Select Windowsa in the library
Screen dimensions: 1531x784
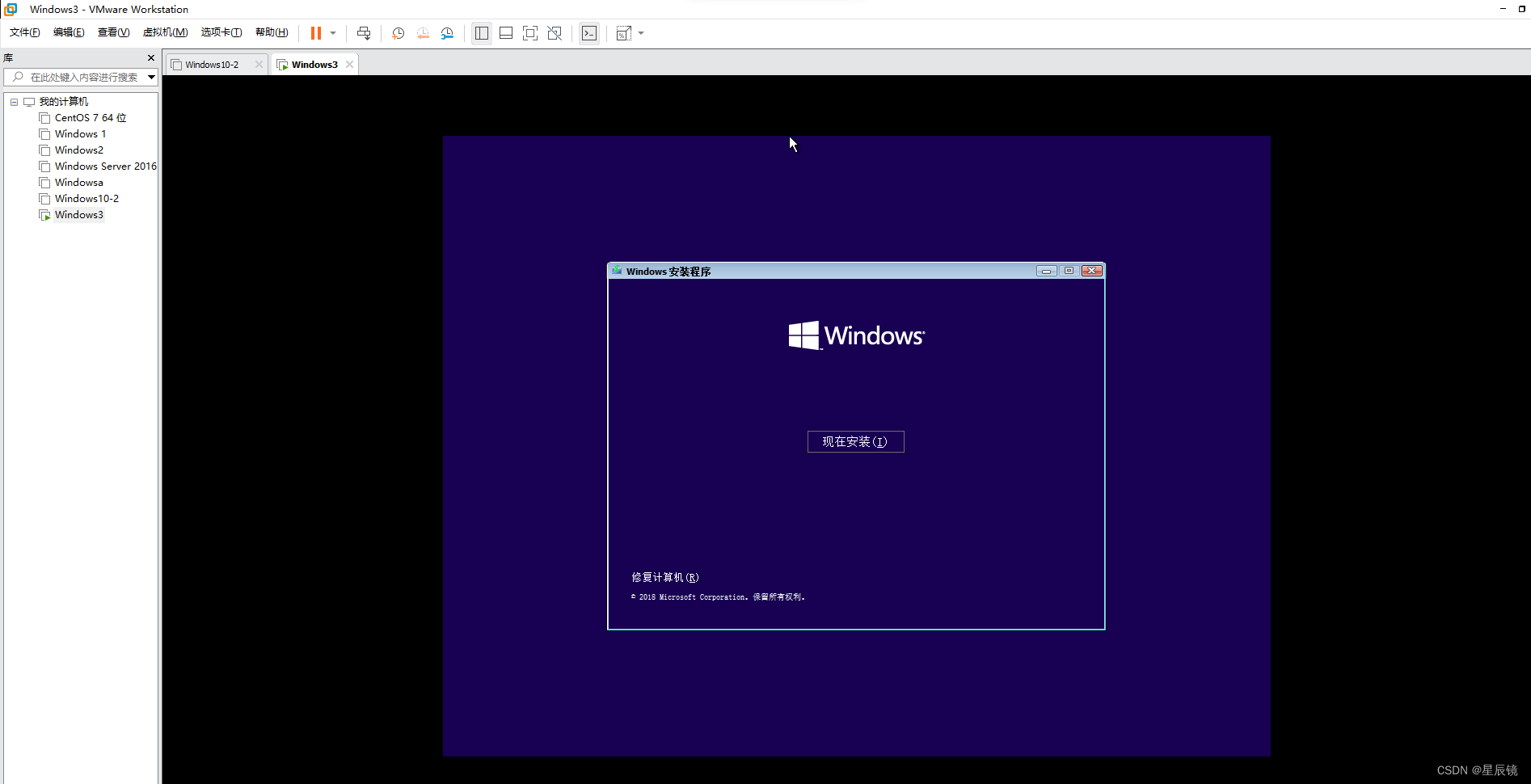pyautogui.click(x=79, y=183)
